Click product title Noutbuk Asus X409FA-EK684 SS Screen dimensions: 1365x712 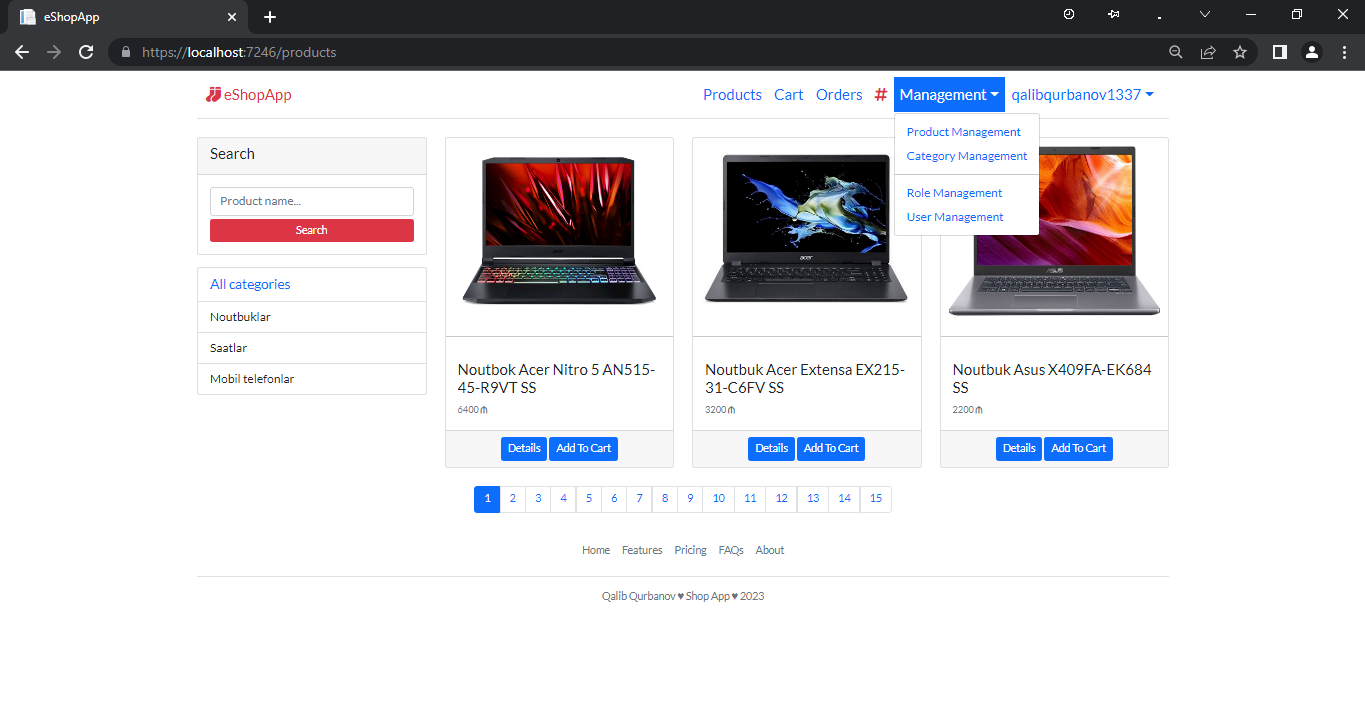coord(1052,379)
